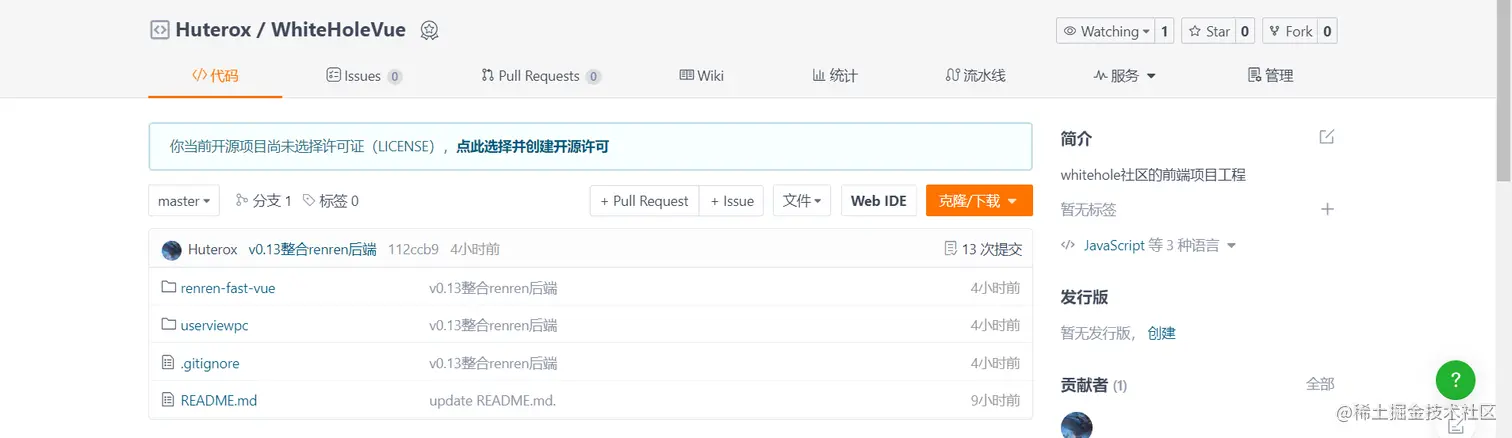1512x438 pixels.
Task: Click the folder icon beside userviewpc
Action: [x=168, y=324]
